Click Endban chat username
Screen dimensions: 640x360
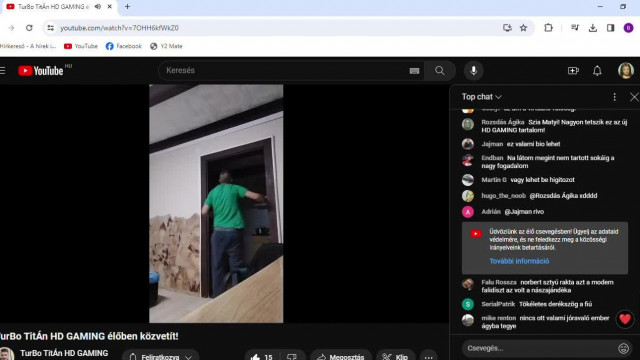[x=492, y=158]
